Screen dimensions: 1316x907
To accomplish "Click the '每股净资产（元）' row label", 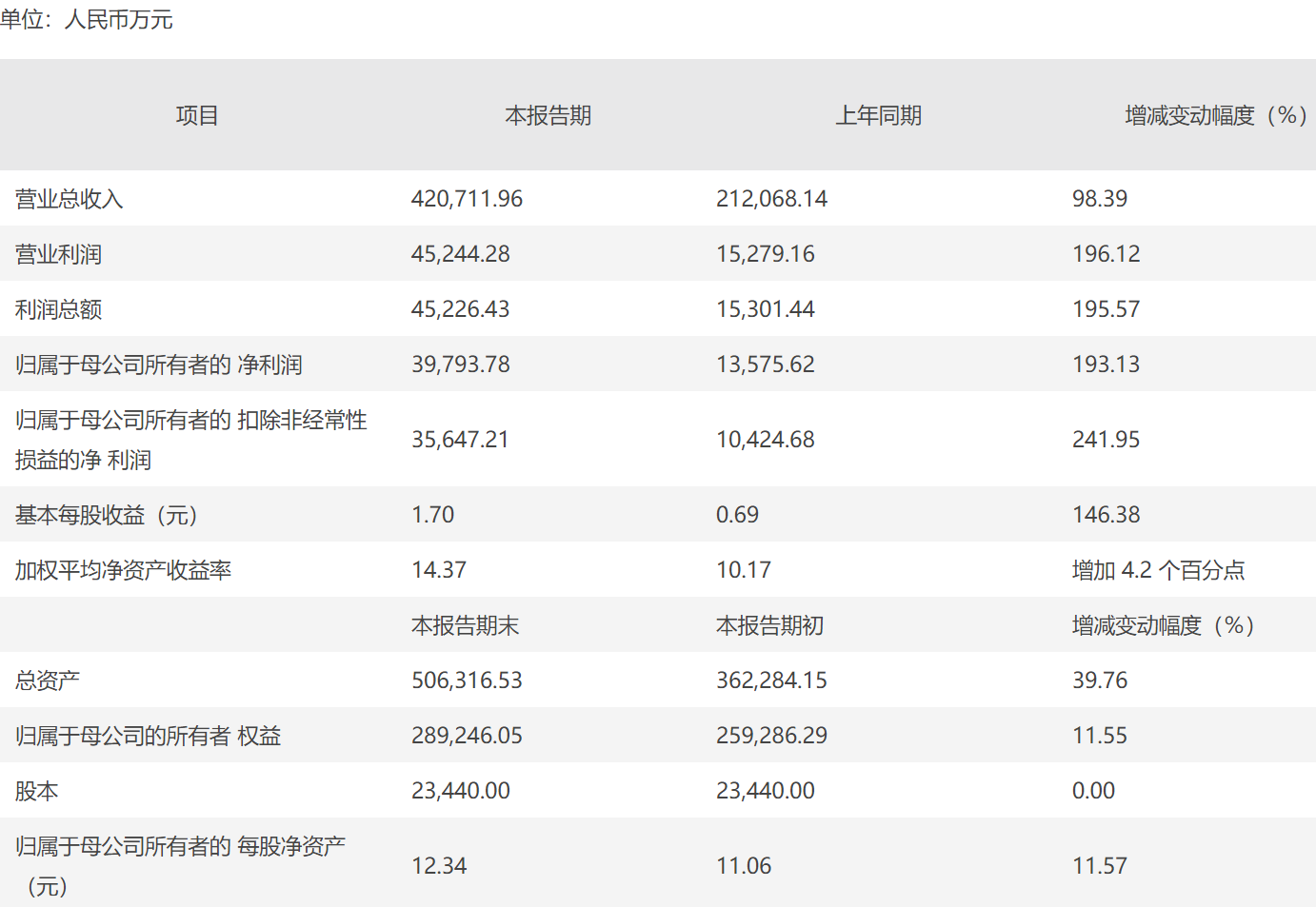I will point(180,866).
